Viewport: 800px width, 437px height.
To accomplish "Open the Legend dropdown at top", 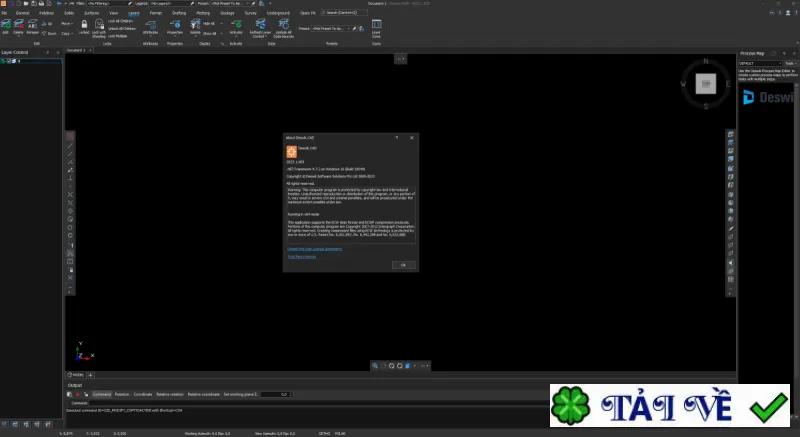I will pos(170,4).
